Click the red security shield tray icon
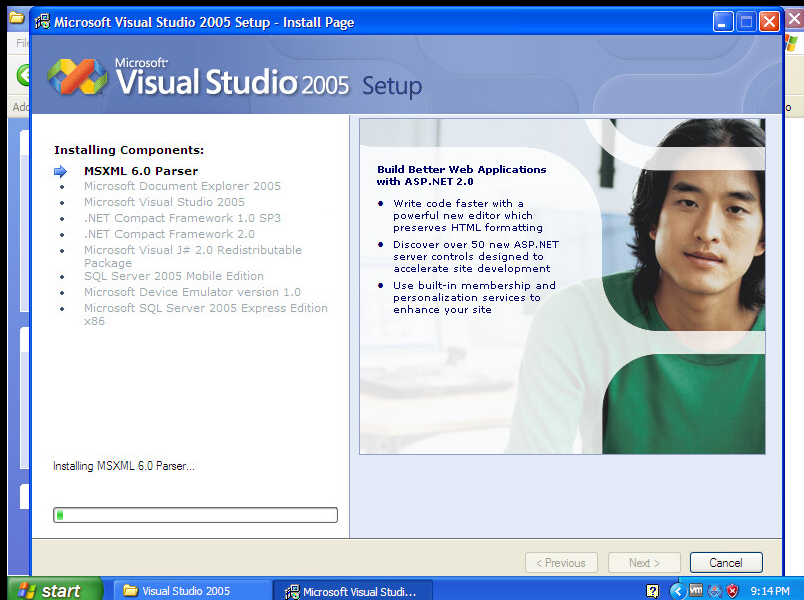Image resolution: width=804 pixels, height=600 pixels. 732,590
